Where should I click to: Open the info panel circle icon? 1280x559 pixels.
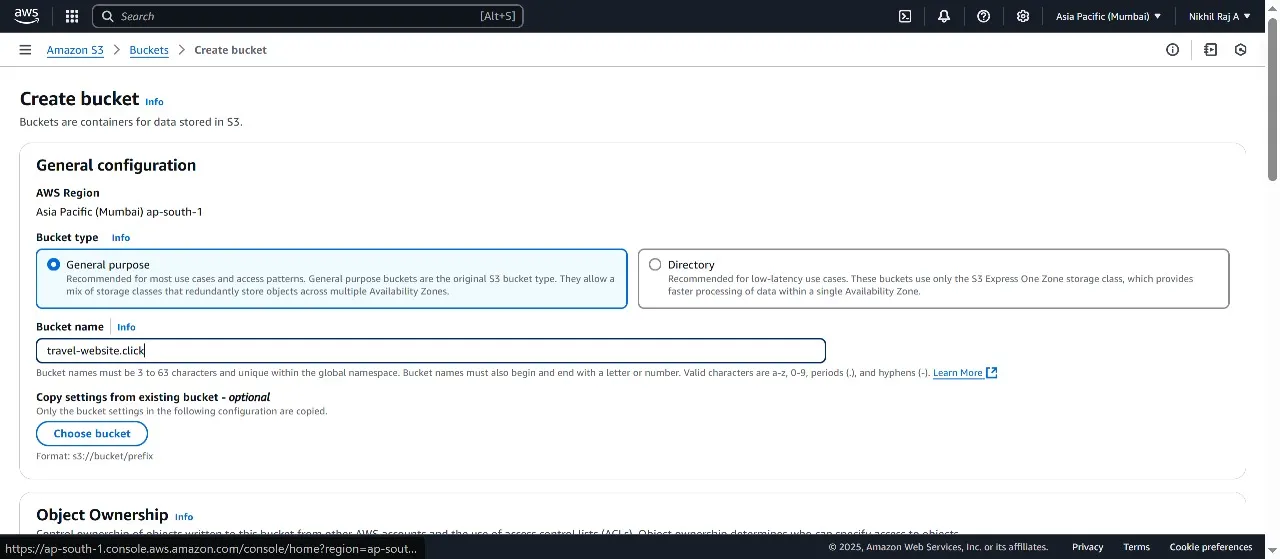(x=1173, y=50)
